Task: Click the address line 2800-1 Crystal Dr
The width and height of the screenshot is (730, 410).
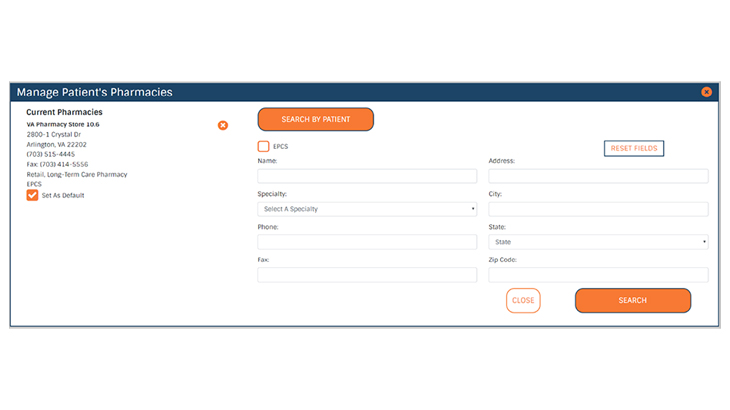Action: [x=54, y=134]
